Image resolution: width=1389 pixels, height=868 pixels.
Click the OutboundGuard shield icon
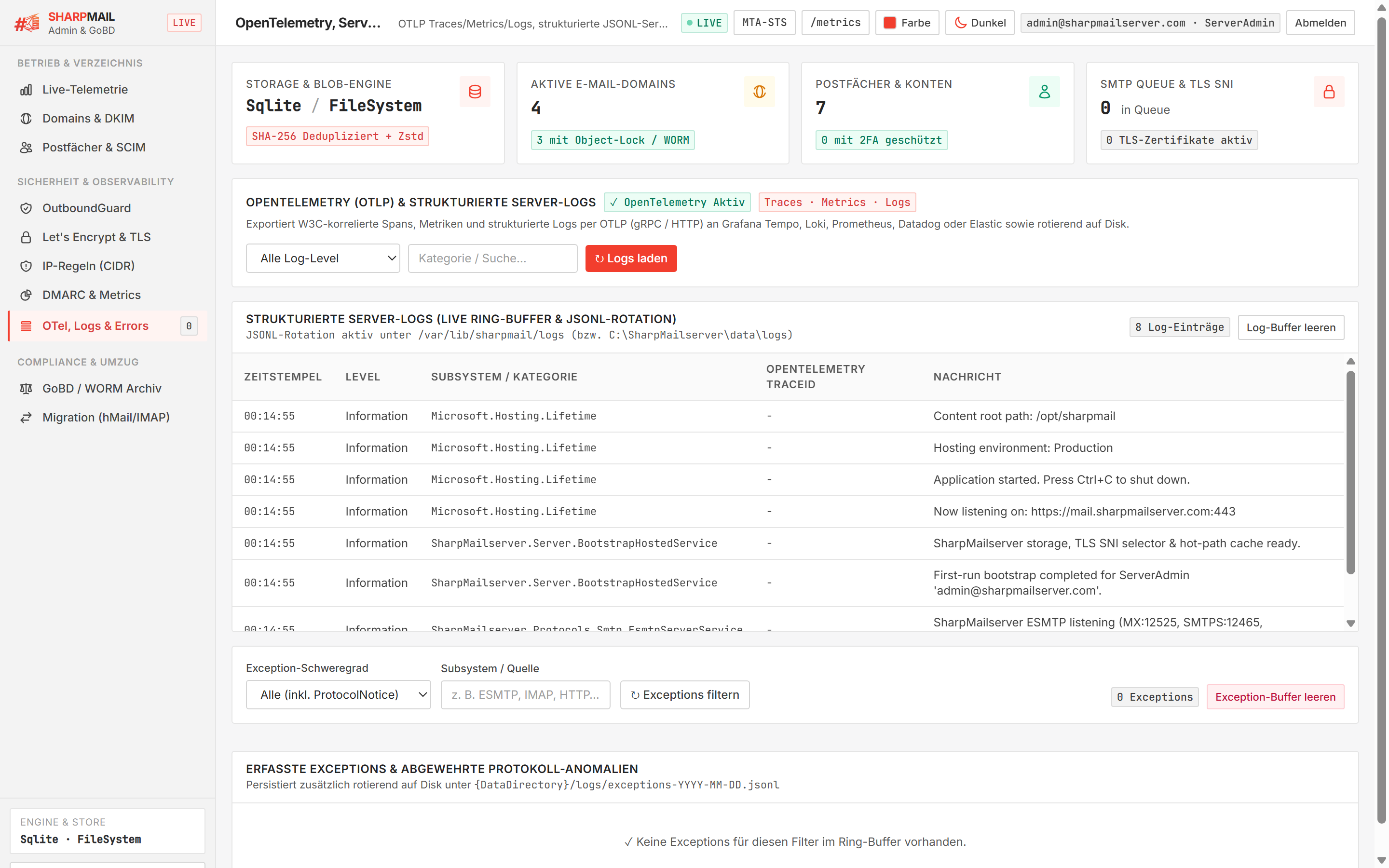point(26,208)
